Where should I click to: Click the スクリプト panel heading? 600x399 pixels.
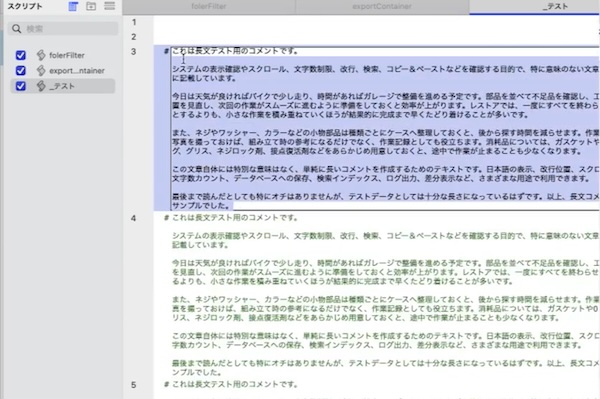point(24,6)
